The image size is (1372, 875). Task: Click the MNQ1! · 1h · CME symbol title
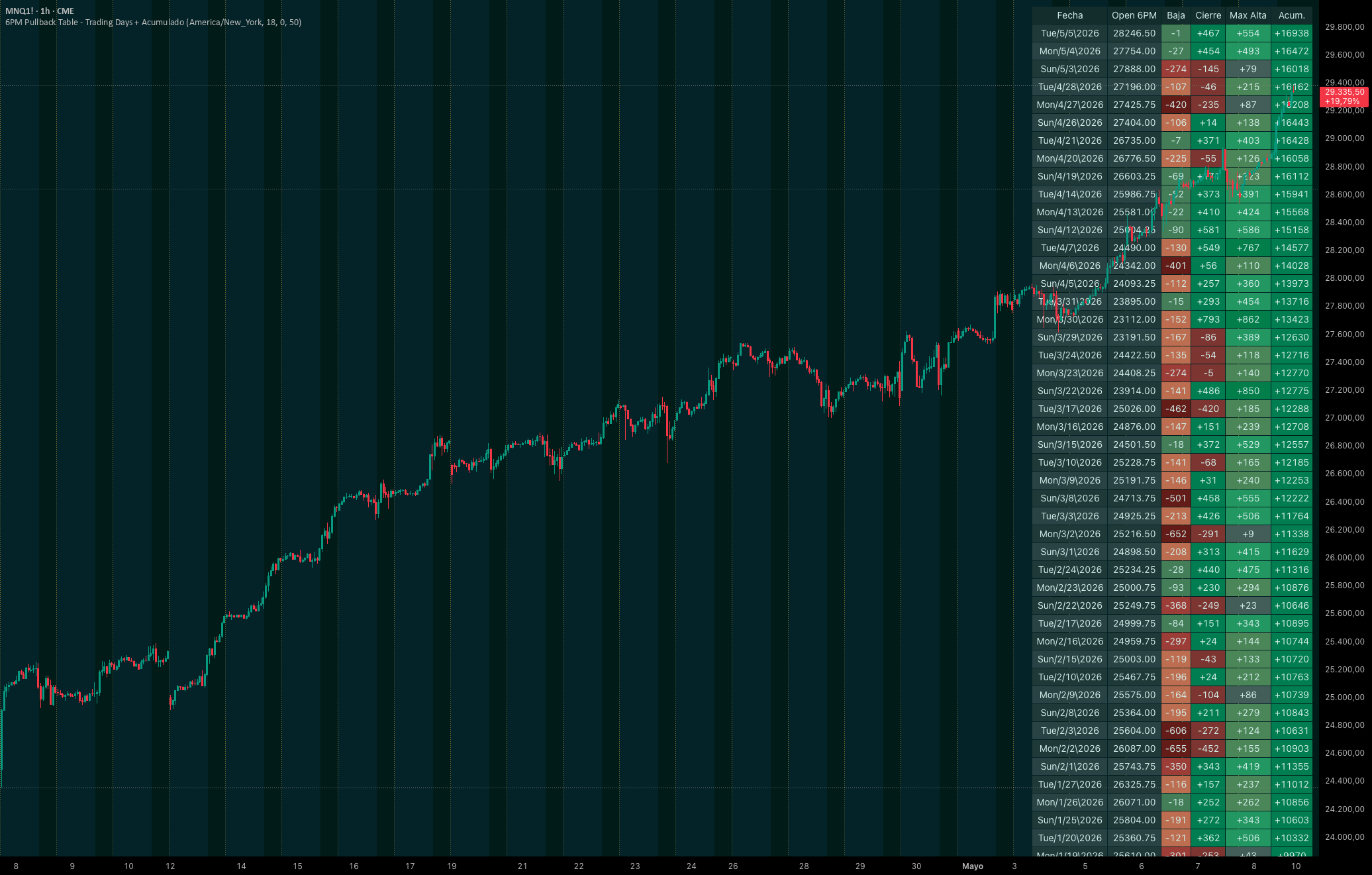pos(40,11)
